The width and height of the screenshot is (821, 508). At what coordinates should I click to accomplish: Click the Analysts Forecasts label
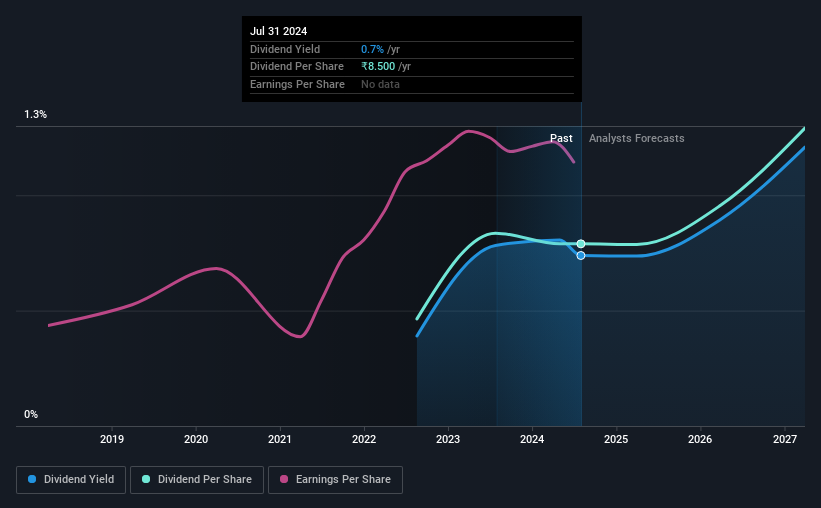click(x=636, y=138)
